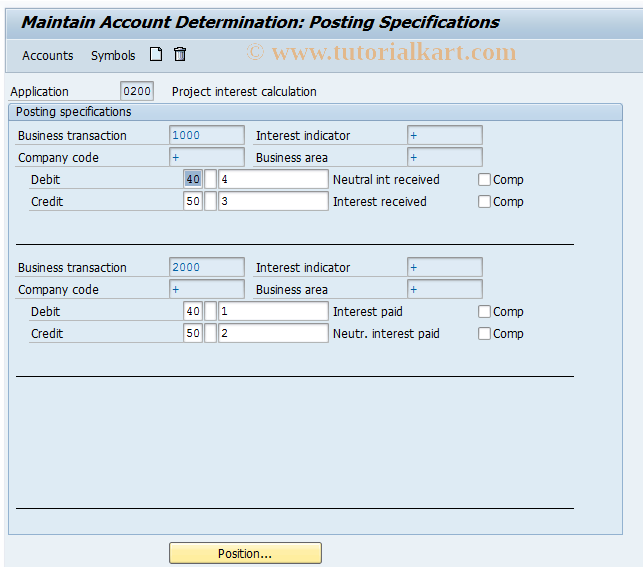This screenshot has width=643, height=567.
Task: Check Comp box for Neutr. interest paid
Action: pos(484,333)
